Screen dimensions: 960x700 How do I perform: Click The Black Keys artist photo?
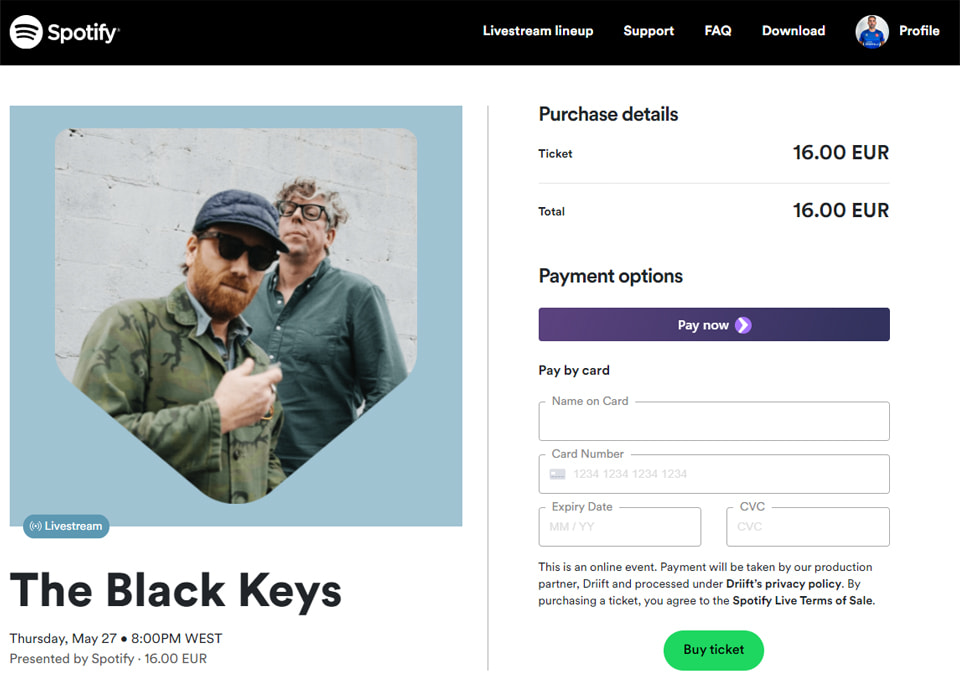(236, 315)
